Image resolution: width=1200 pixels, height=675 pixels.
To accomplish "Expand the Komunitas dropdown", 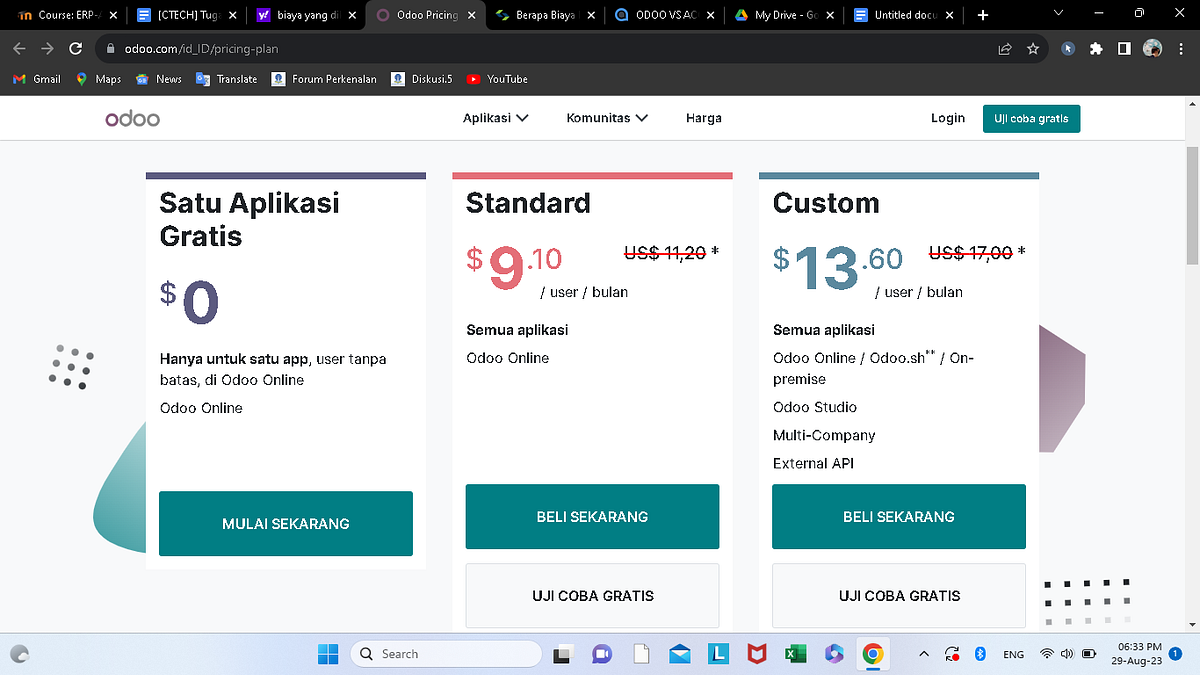I will coord(607,118).
